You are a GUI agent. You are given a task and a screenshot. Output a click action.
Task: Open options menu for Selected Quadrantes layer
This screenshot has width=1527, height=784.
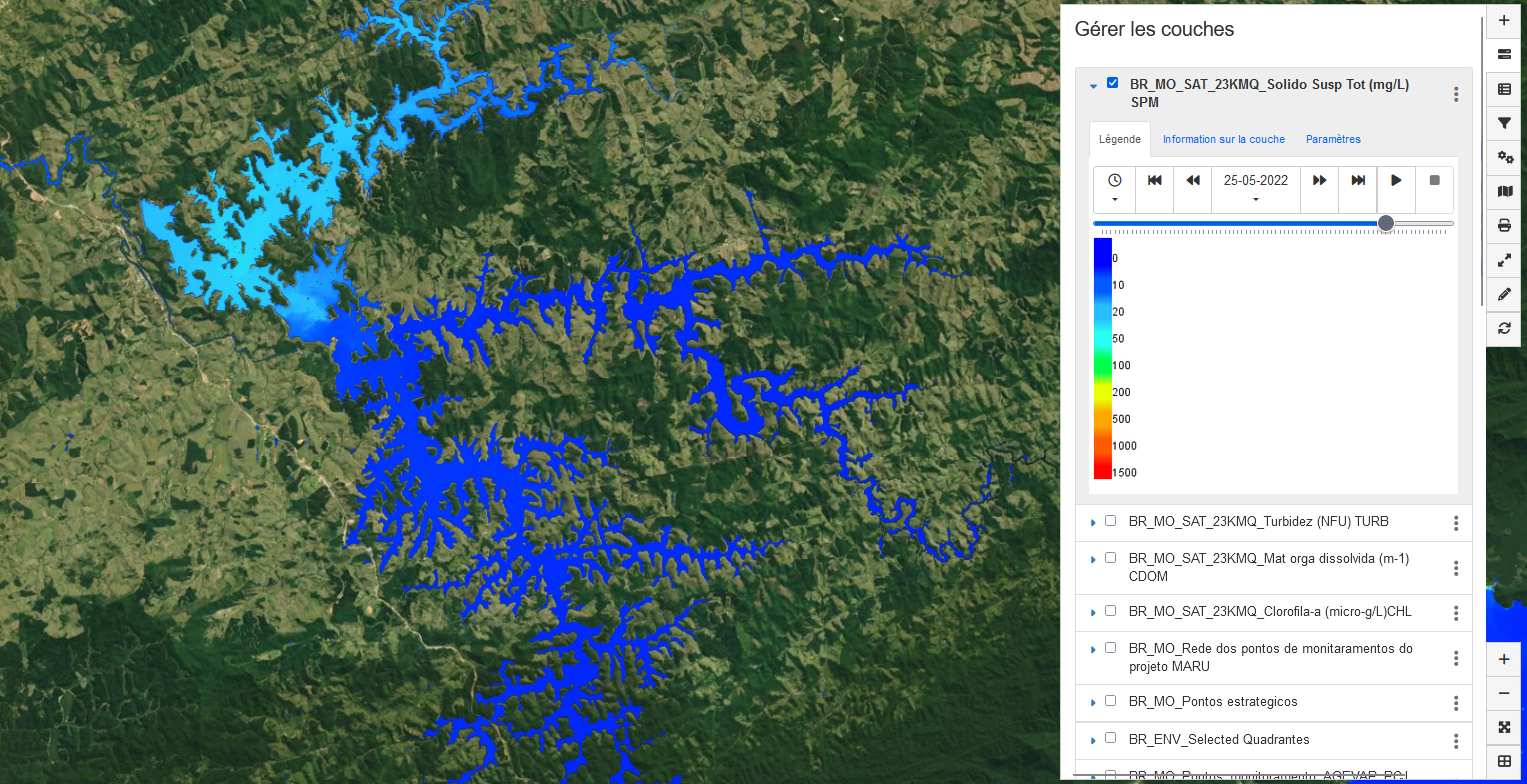[x=1456, y=741]
